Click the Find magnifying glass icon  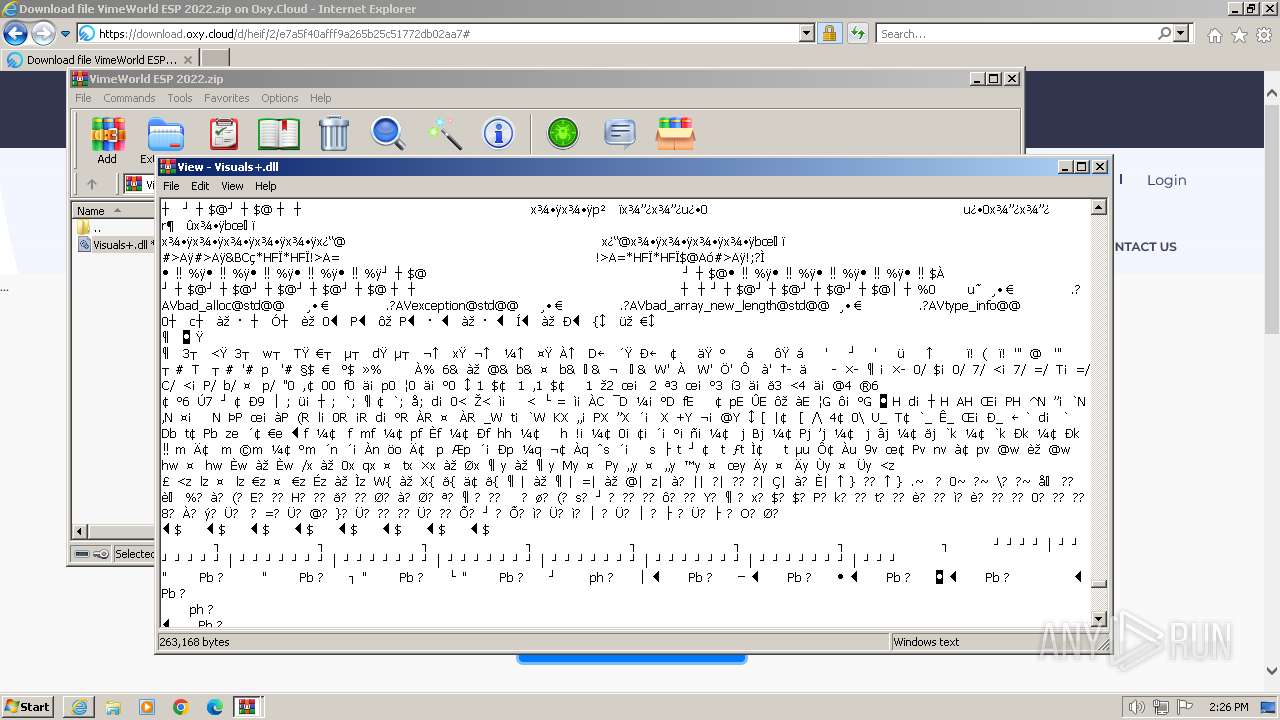click(x=388, y=133)
